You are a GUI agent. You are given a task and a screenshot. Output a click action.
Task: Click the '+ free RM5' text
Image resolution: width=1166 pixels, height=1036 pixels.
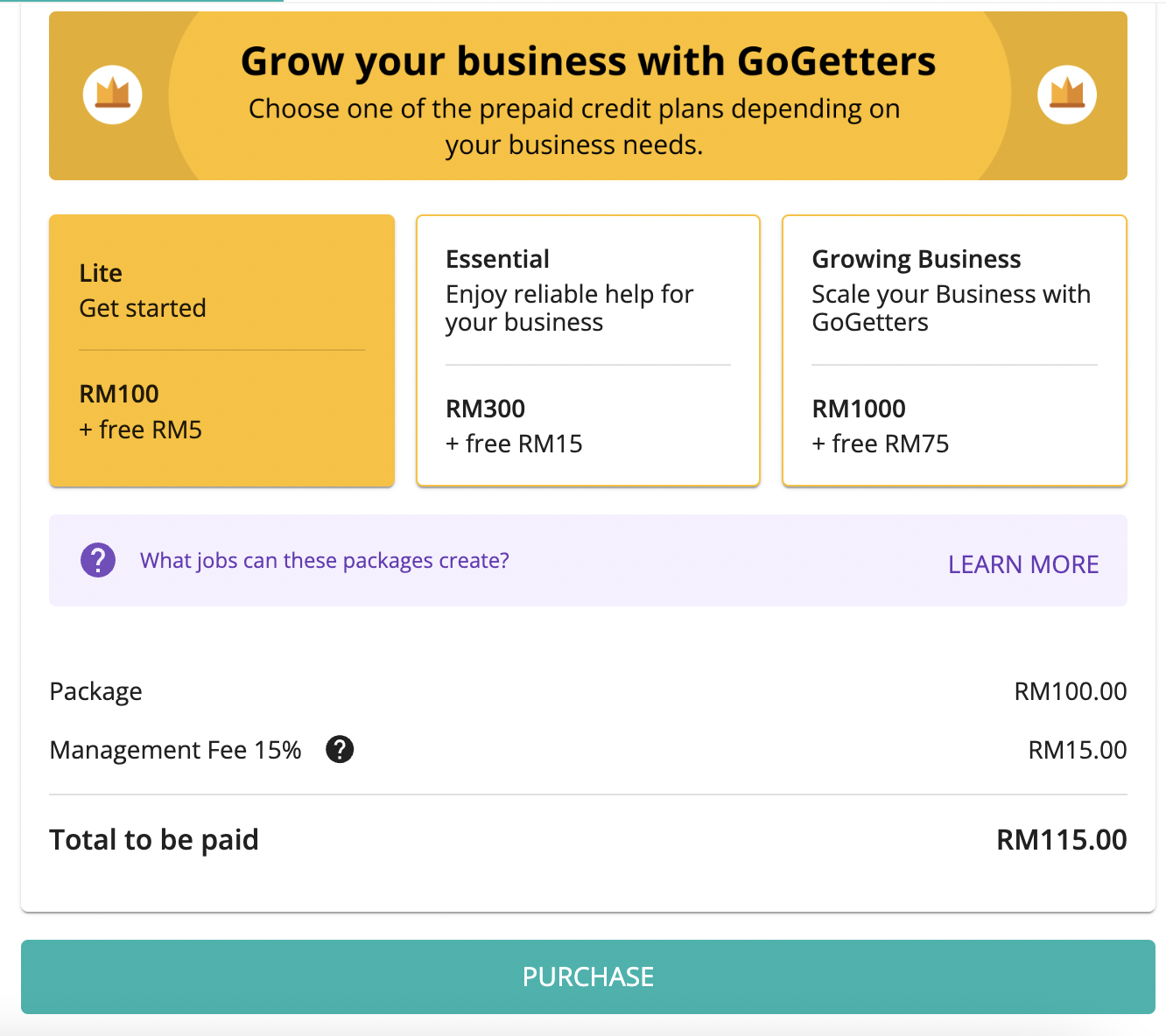click(x=141, y=430)
